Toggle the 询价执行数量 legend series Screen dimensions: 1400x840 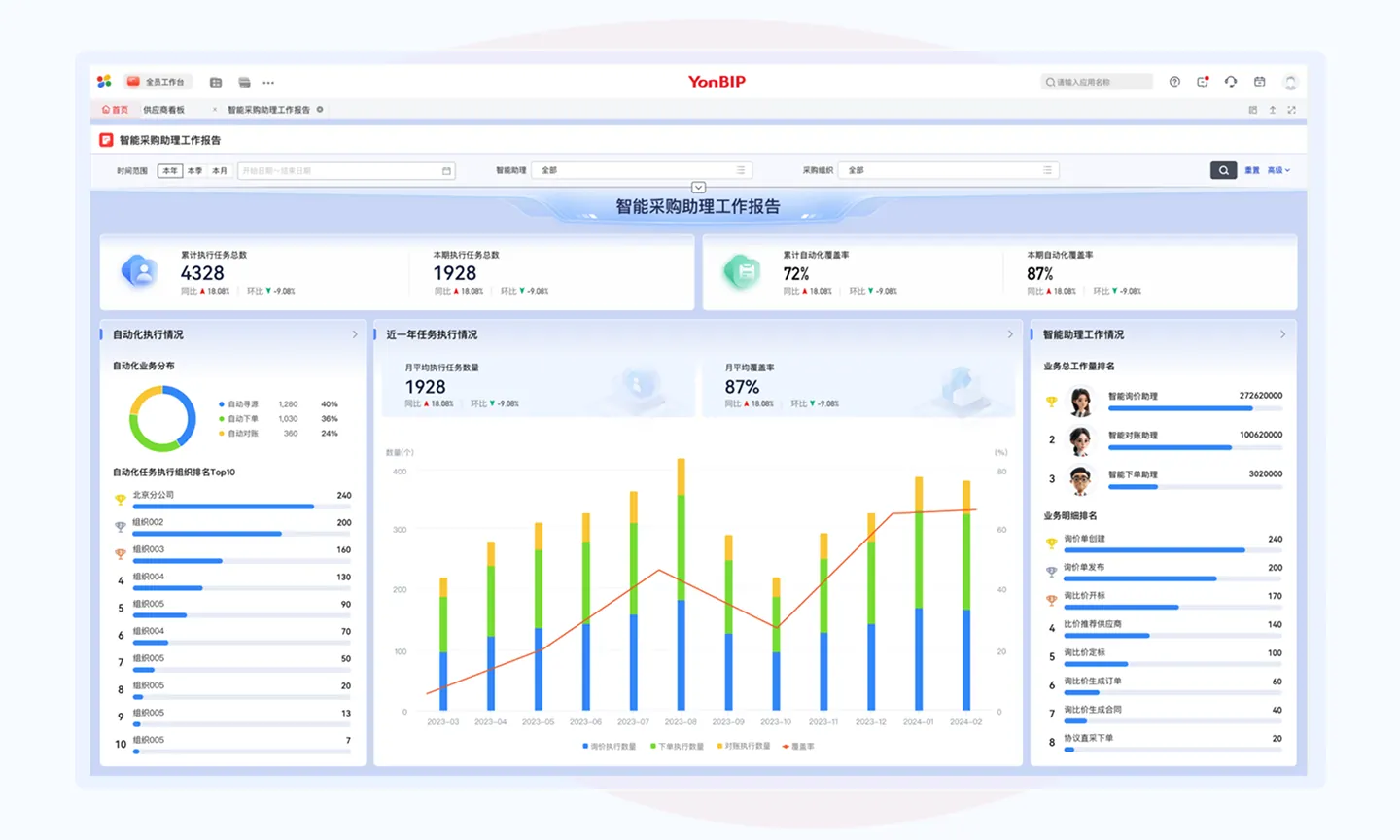(x=610, y=747)
